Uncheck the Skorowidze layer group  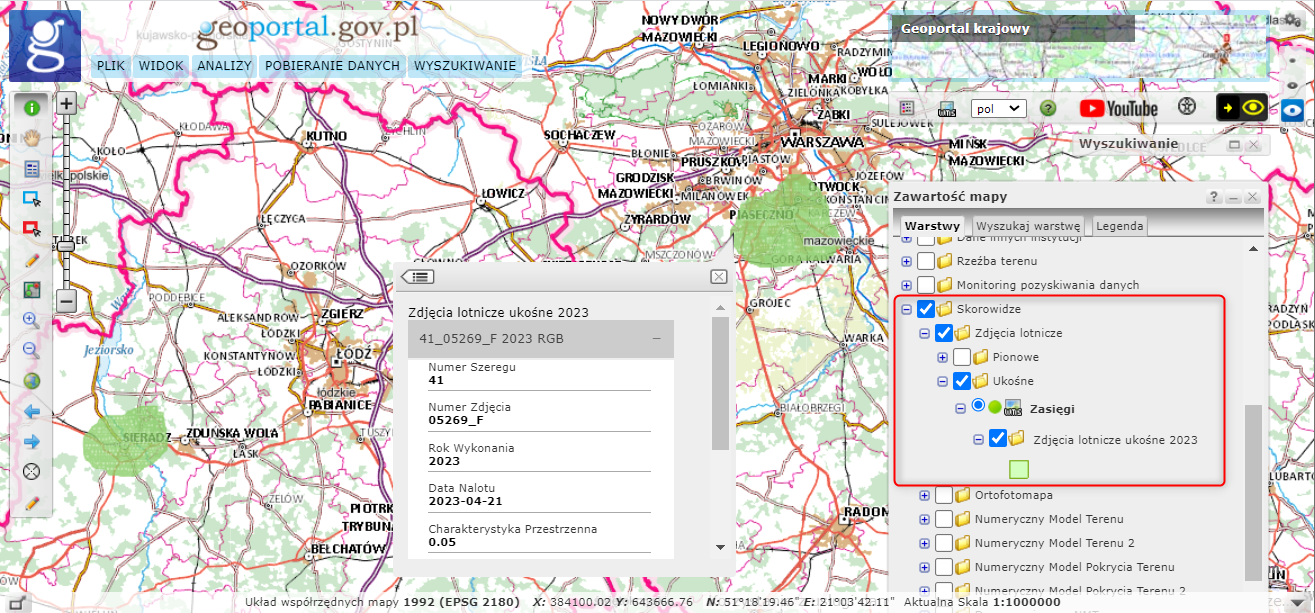click(926, 309)
